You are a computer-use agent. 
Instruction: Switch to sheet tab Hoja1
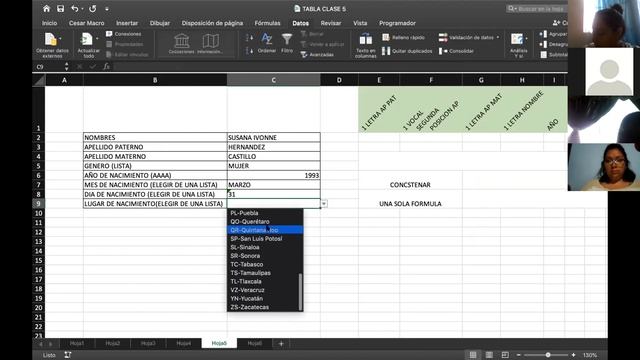pos(77,343)
